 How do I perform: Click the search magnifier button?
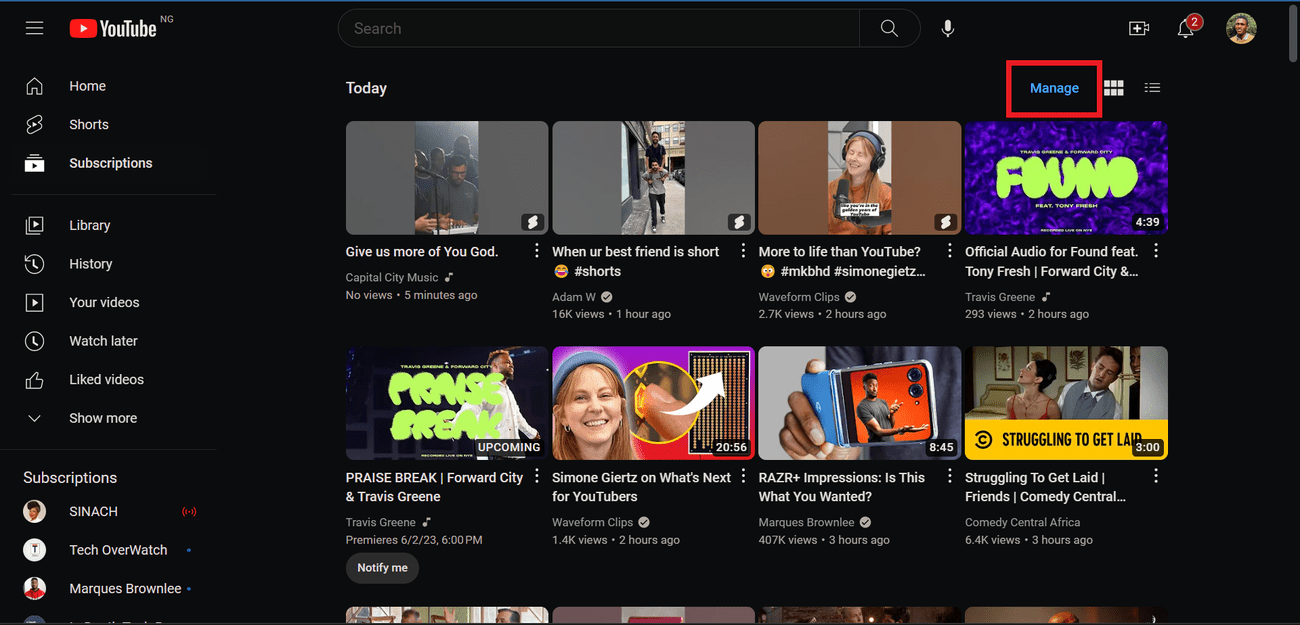click(889, 29)
